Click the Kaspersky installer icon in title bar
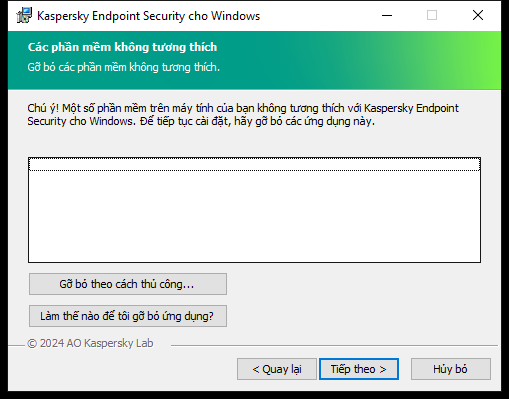 [x=24, y=16]
